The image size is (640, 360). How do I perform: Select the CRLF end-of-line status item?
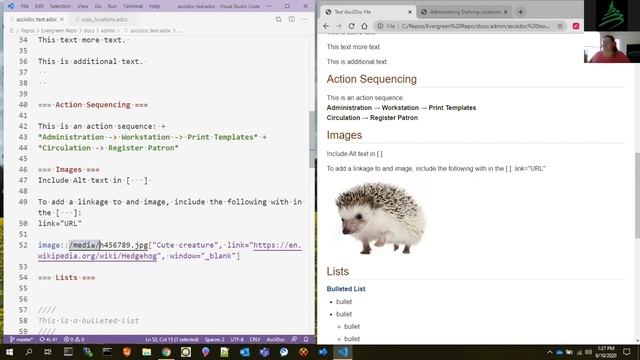click(x=255, y=340)
